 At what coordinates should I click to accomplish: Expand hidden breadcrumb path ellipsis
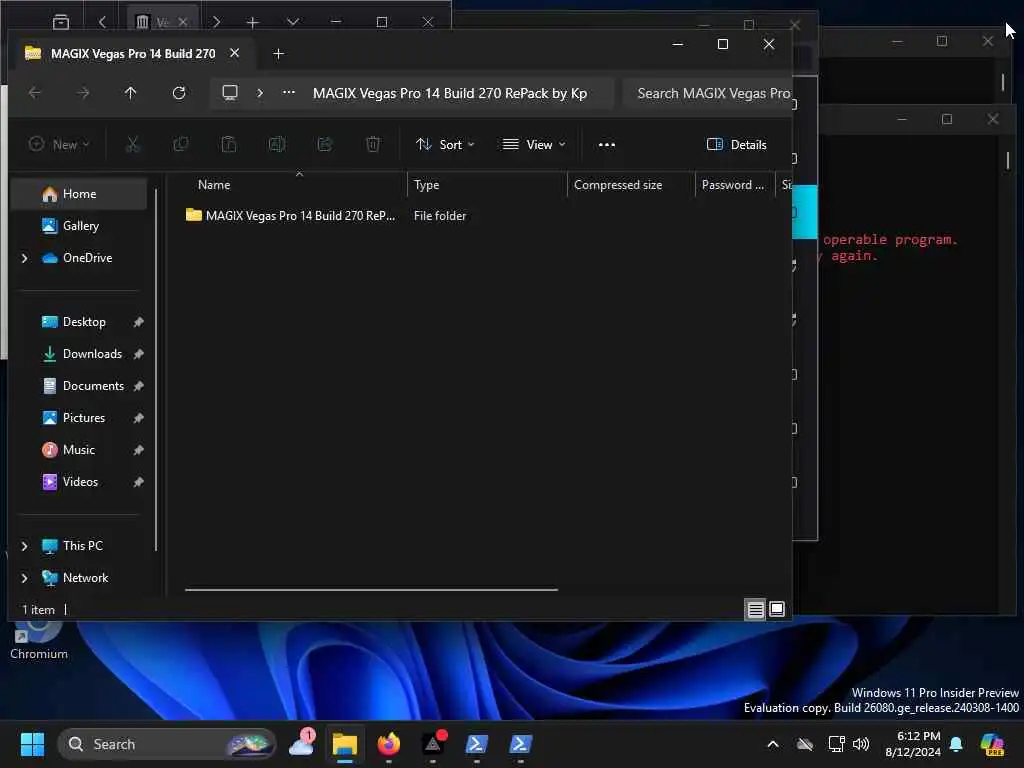(x=289, y=93)
